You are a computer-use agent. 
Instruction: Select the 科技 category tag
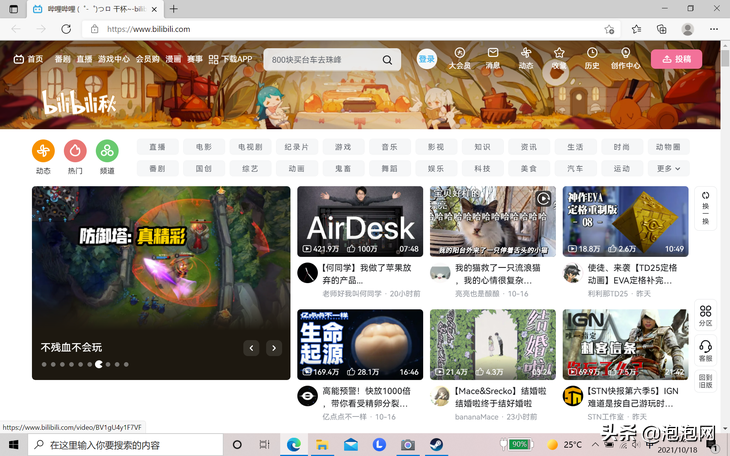482,169
